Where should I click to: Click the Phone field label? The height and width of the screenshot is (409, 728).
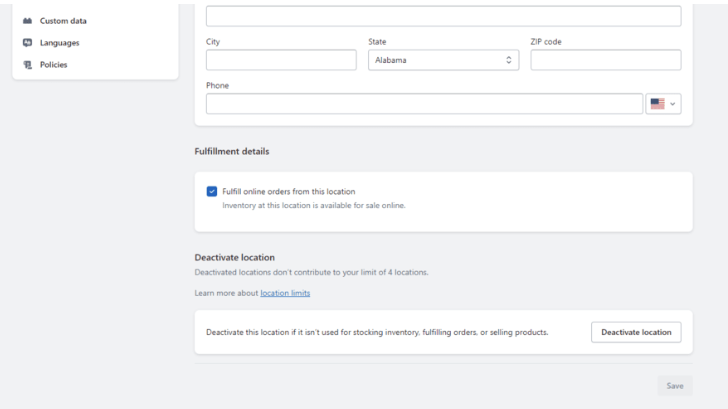217,86
